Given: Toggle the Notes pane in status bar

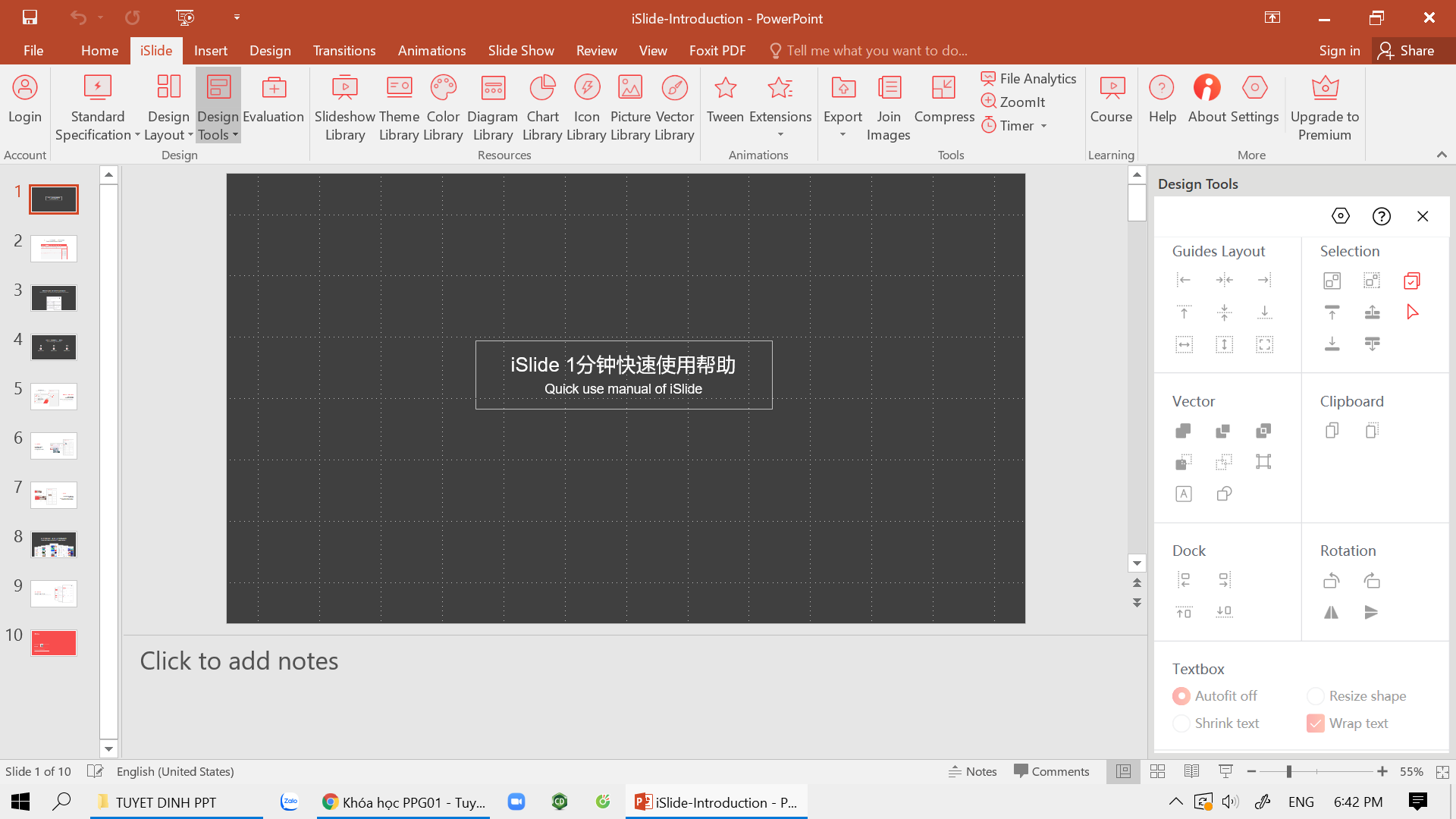Looking at the screenshot, I should [x=973, y=771].
